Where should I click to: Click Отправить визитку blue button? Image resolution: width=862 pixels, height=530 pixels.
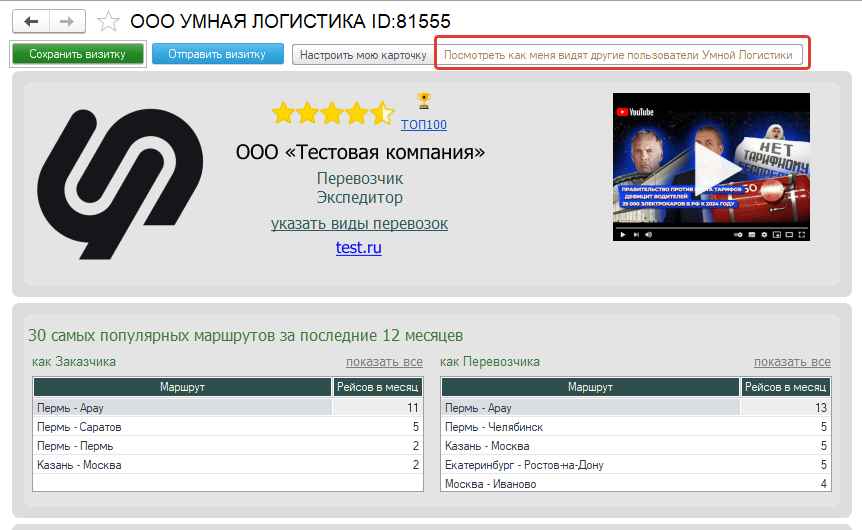click(x=218, y=54)
